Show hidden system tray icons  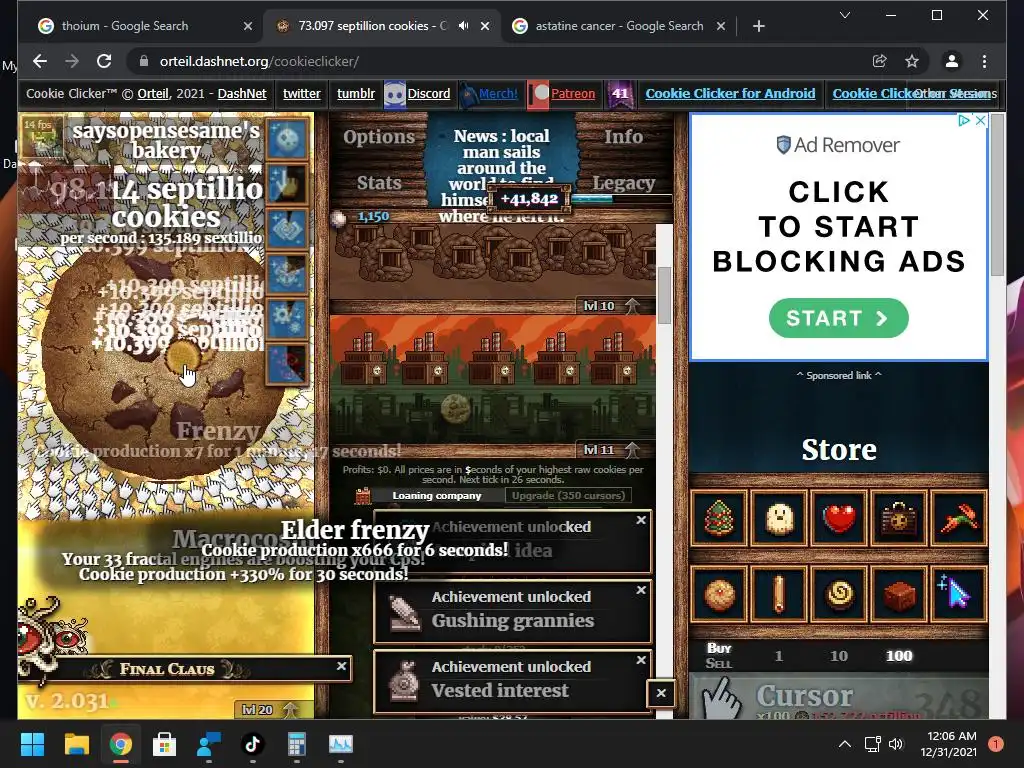[x=844, y=744]
